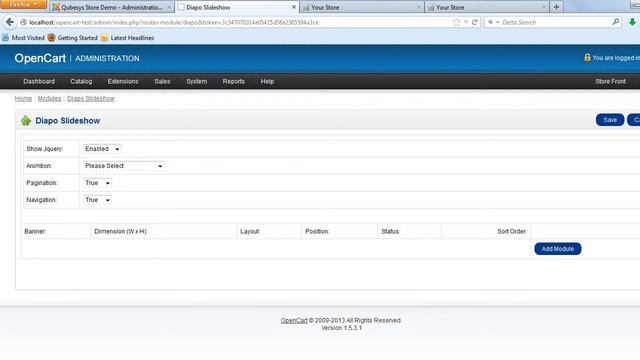Click the Layout column header

pyautogui.click(x=250, y=231)
